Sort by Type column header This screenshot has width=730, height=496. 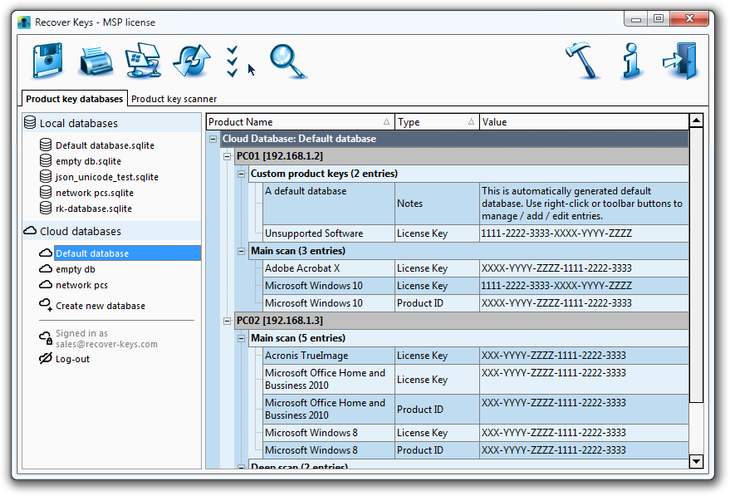pos(437,122)
